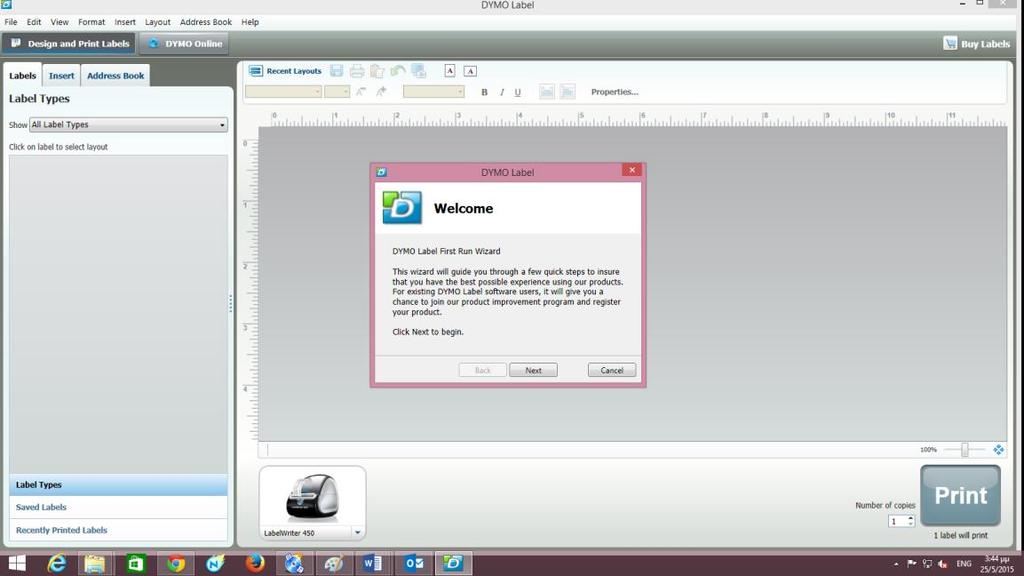Image resolution: width=1024 pixels, height=576 pixels.
Task: Select the Insert tab in left panel
Action: pyautogui.click(x=61, y=75)
